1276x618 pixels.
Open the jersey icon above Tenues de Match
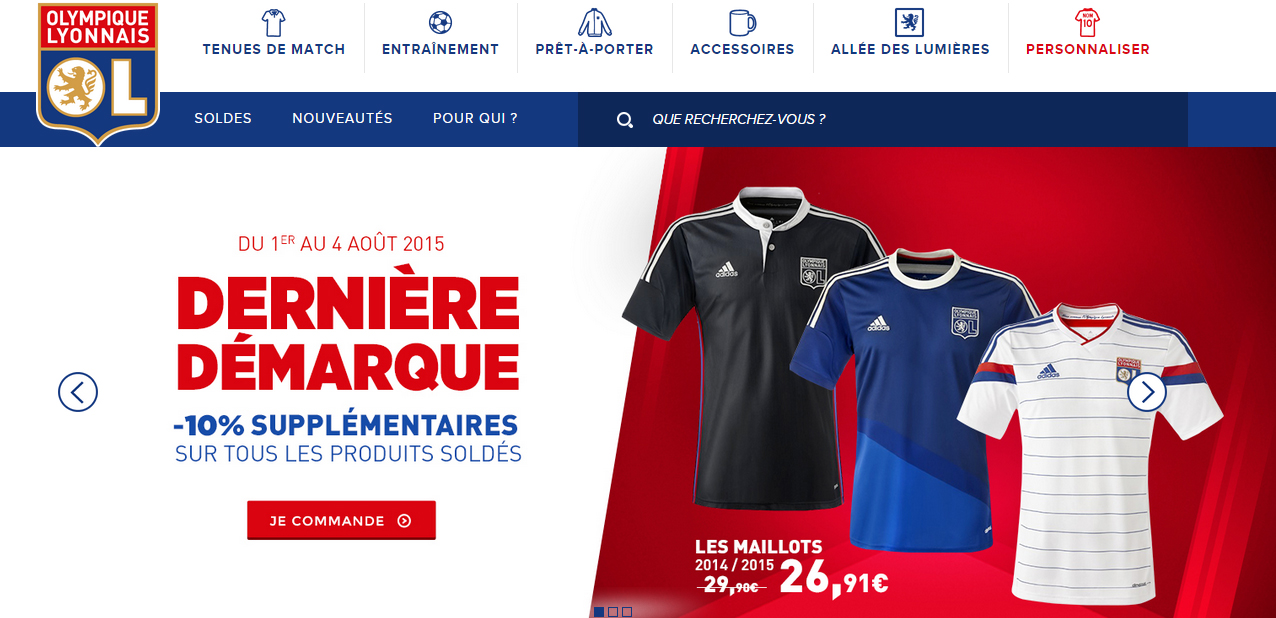273,22
